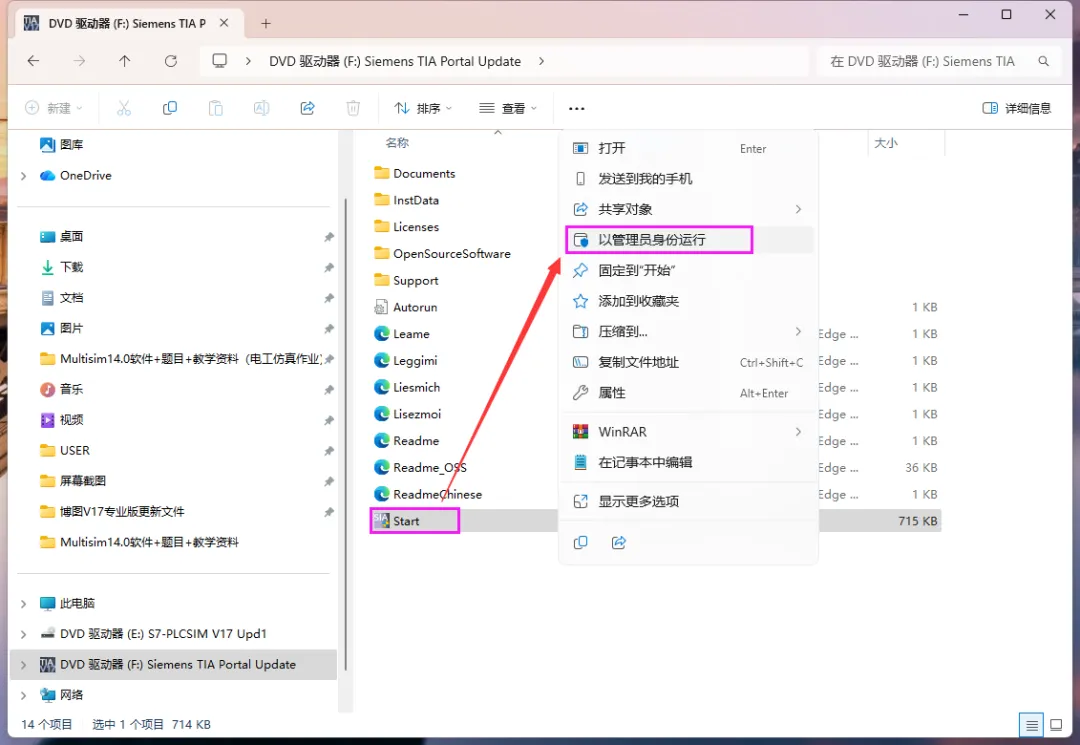Viewport: 1080px width, 745px height.
Task: Expand DVD drive (F:) Siemens TIA node
Action: [x=23, y=665]
